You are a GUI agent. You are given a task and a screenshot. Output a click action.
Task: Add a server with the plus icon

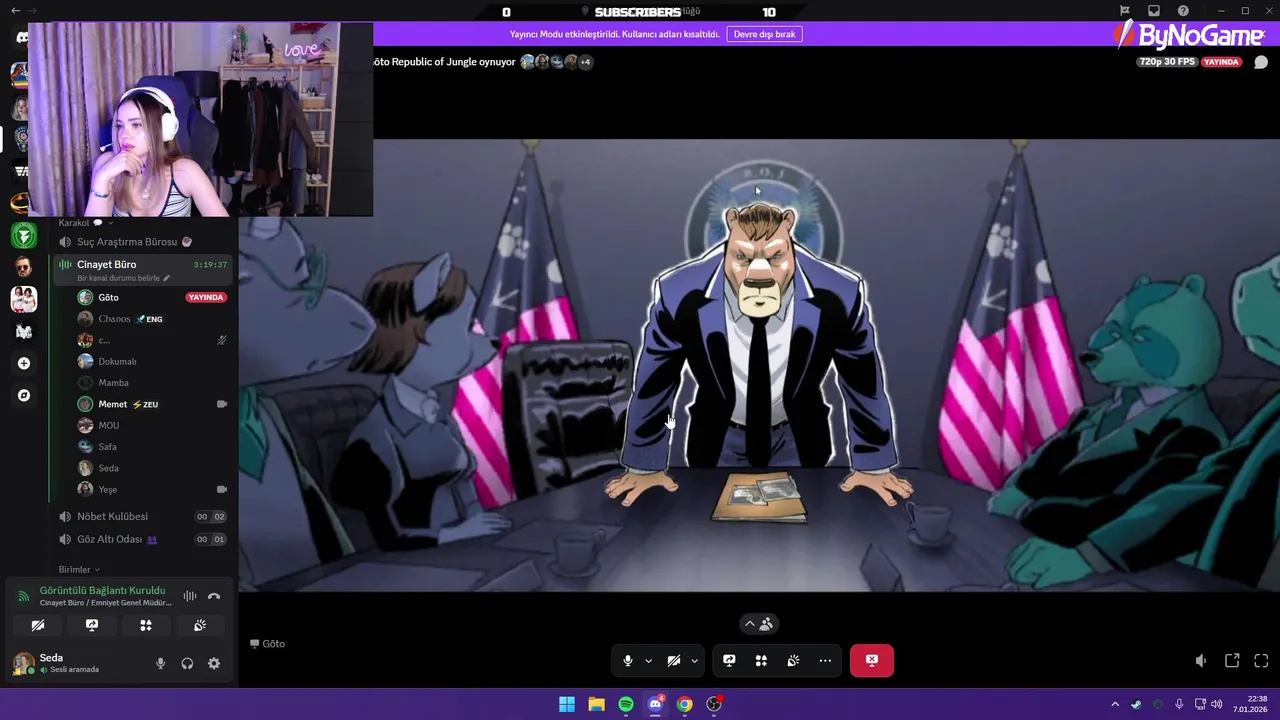[x=24, y=364]
